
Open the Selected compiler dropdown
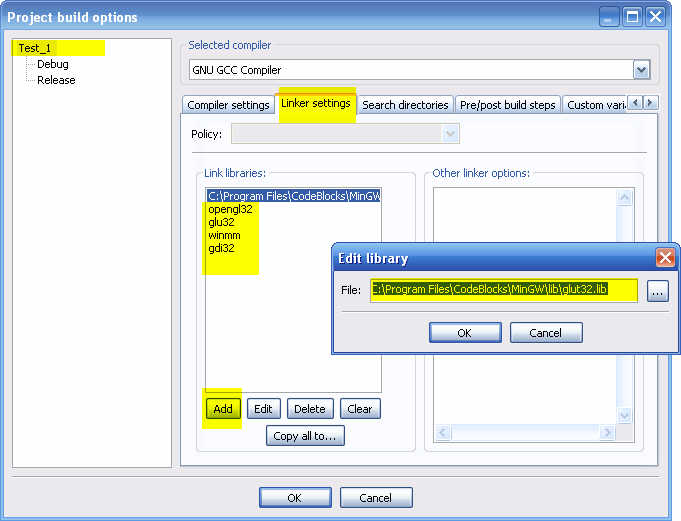[641, 70]
